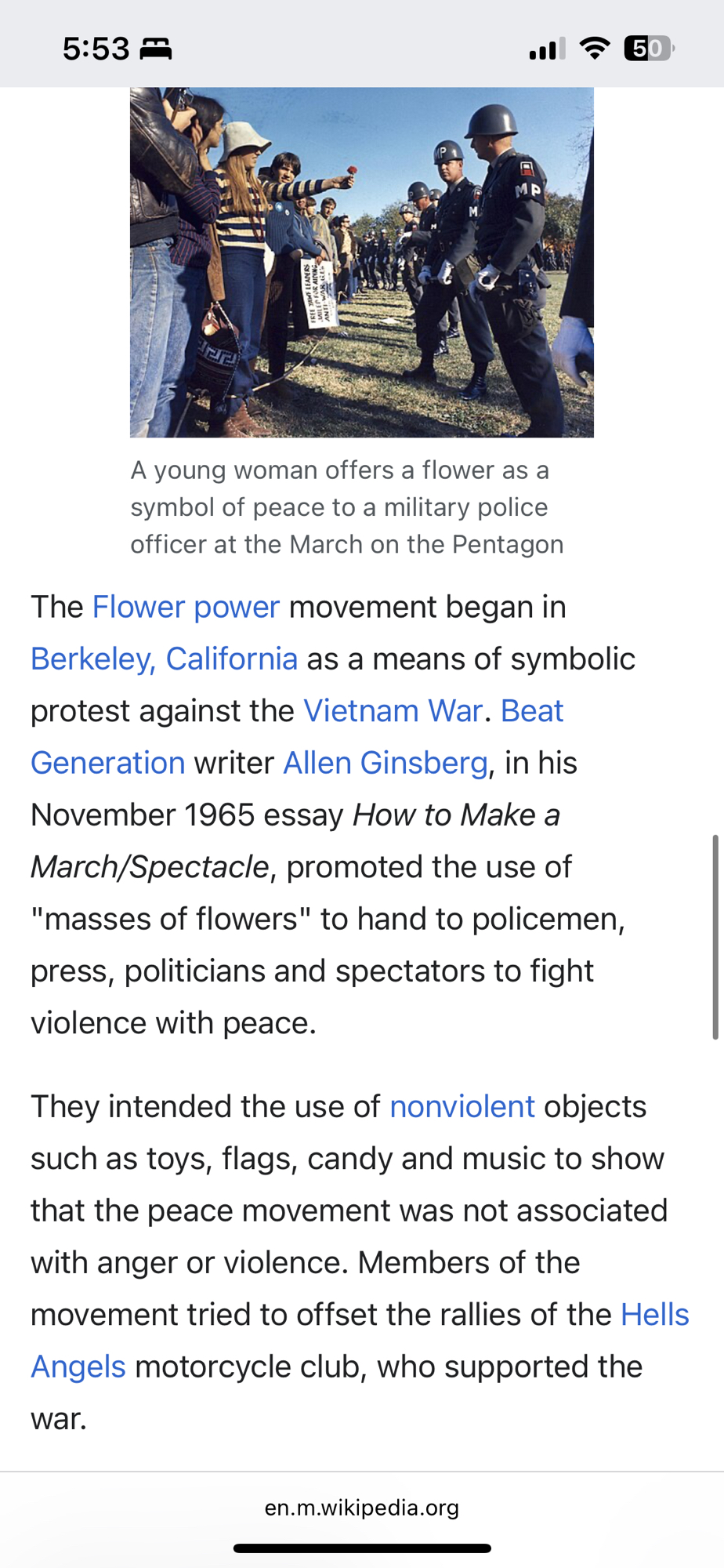
Task: Tap the en.m.wikipedia.org address bar
Action: coord(362,1508)
